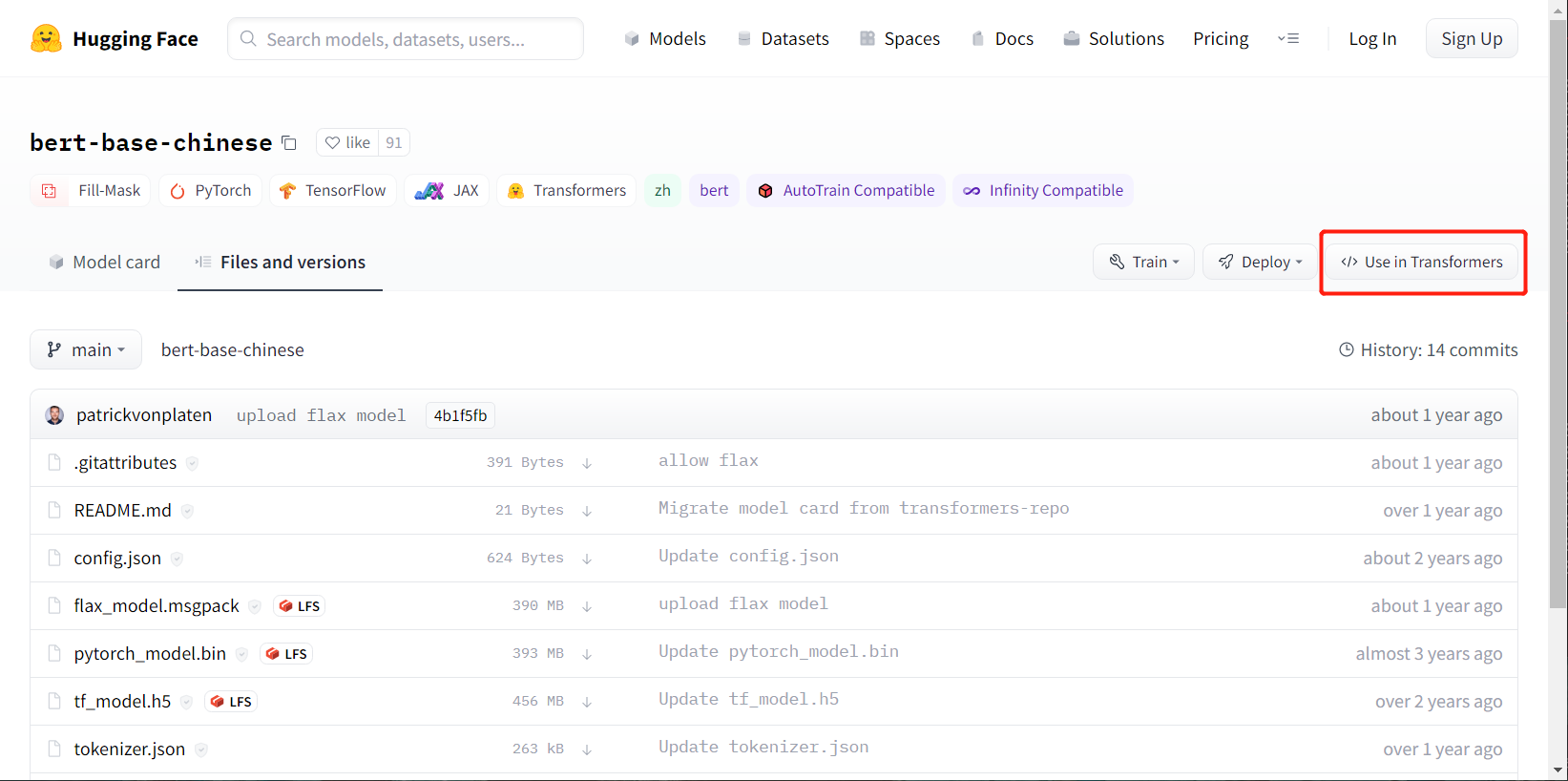Download flax_model.msgpack using its arrow icon
This screenshot has width=1568, height=781.
[x=587, y=606]
